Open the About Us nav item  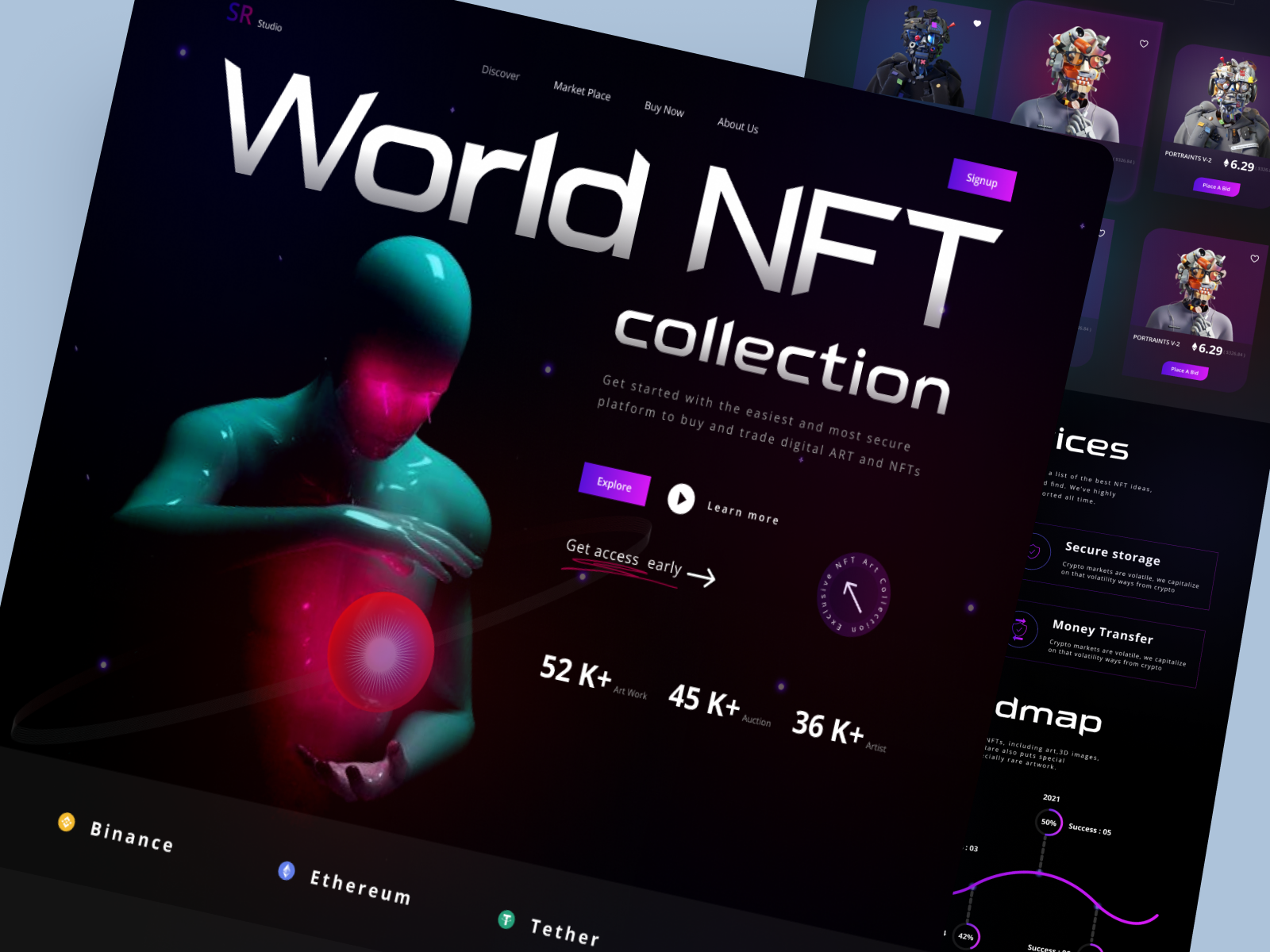(x=737, y=125)
